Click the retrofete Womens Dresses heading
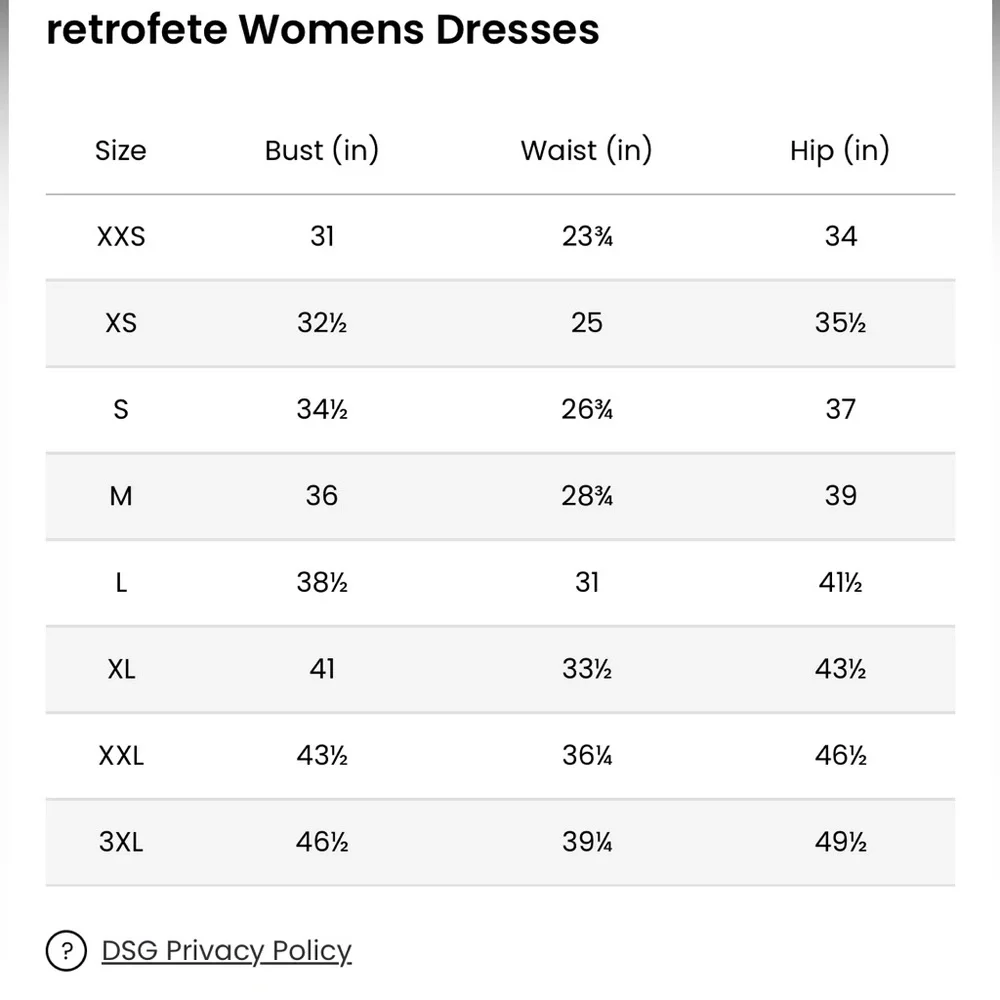 pyautogui.click(x=323, y=30)
